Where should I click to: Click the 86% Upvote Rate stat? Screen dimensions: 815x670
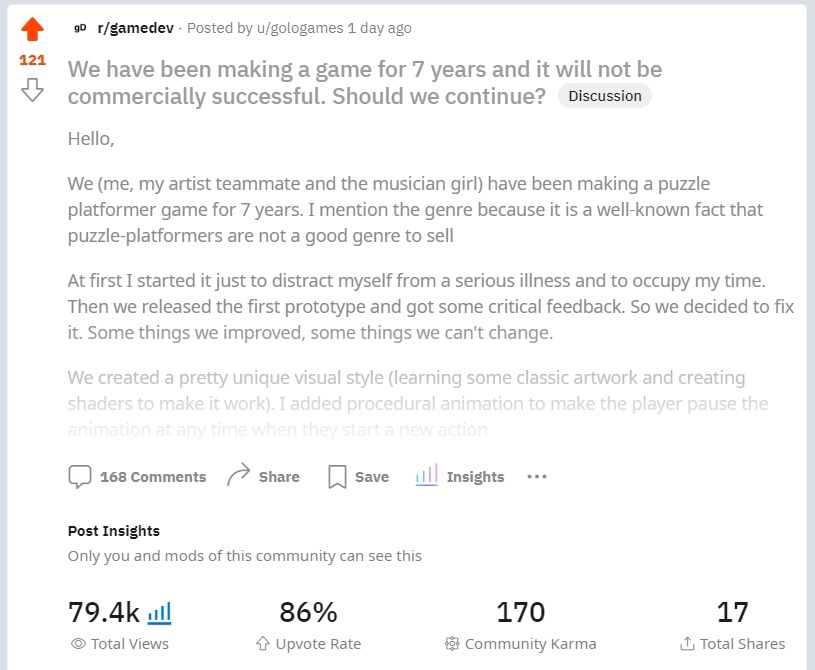coord(308,612)
